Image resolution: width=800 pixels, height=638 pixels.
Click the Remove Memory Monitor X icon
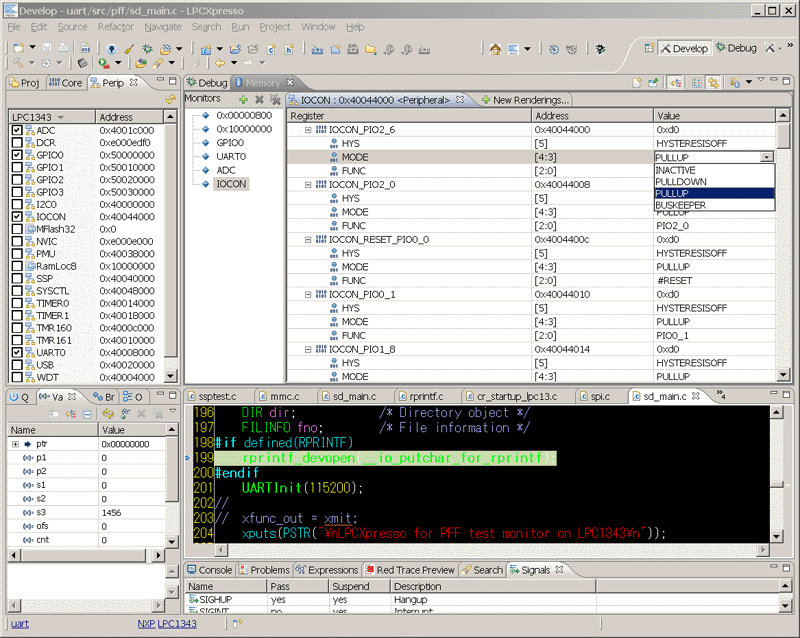(259, 99)
